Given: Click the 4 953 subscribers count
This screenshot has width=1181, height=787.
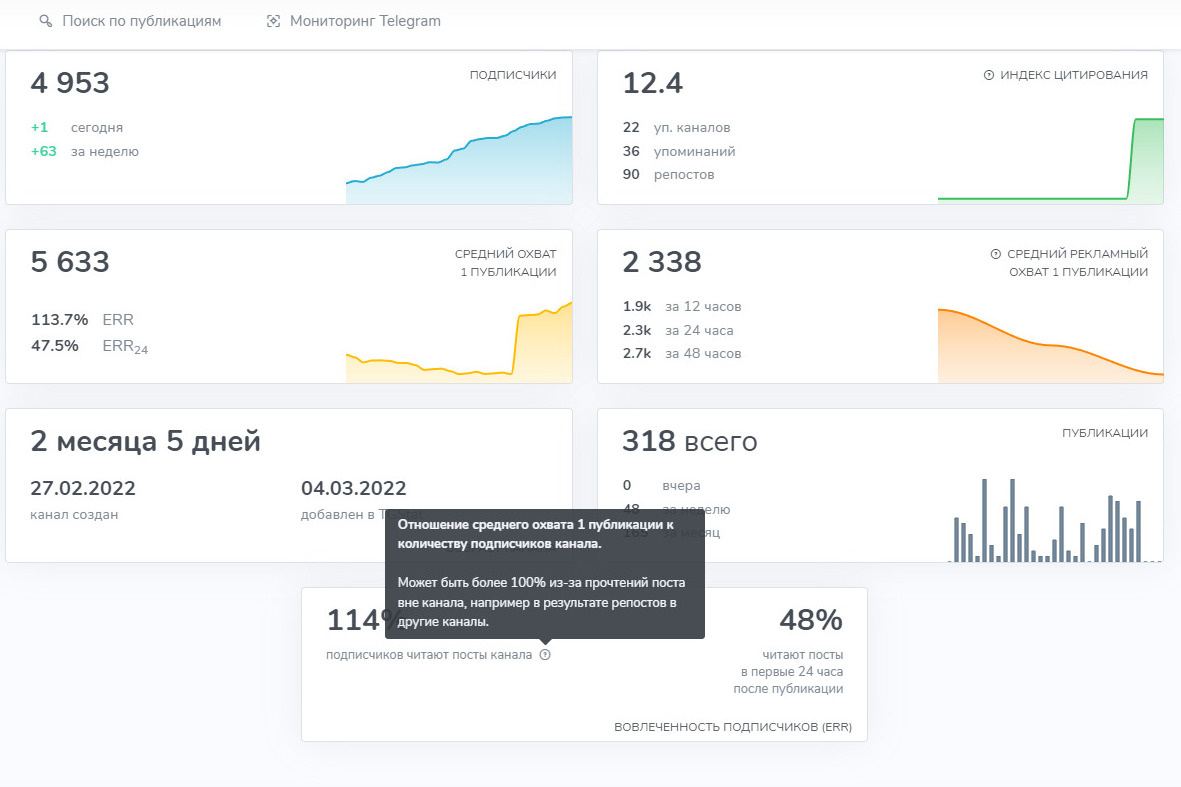Looking at the screenshot, I should (70, 84).
